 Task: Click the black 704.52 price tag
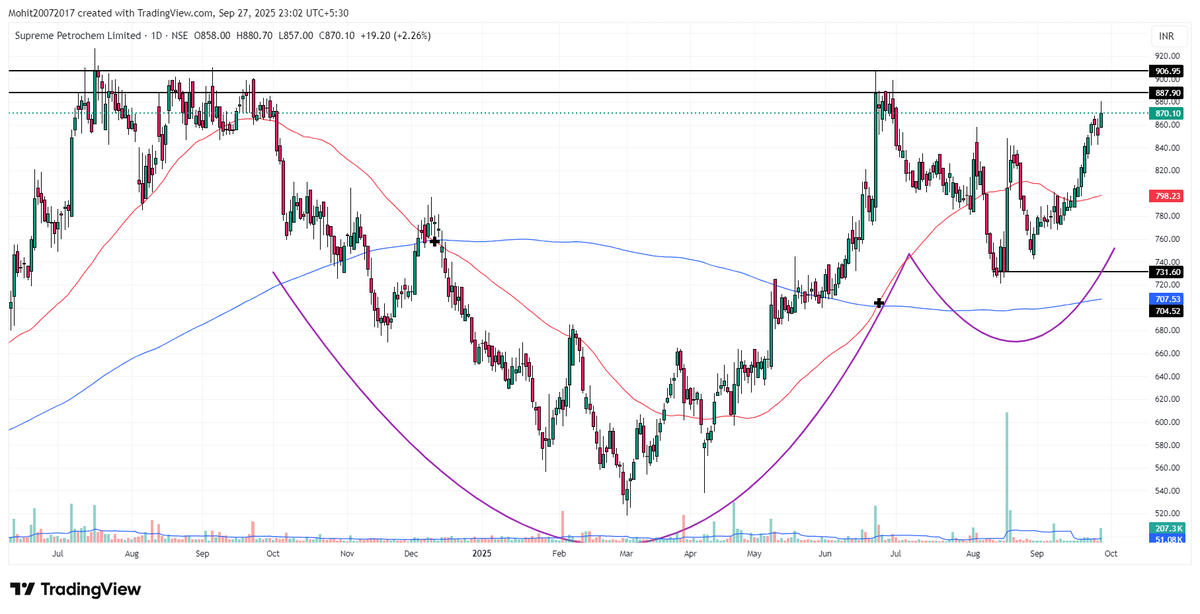click(1167, 311)
